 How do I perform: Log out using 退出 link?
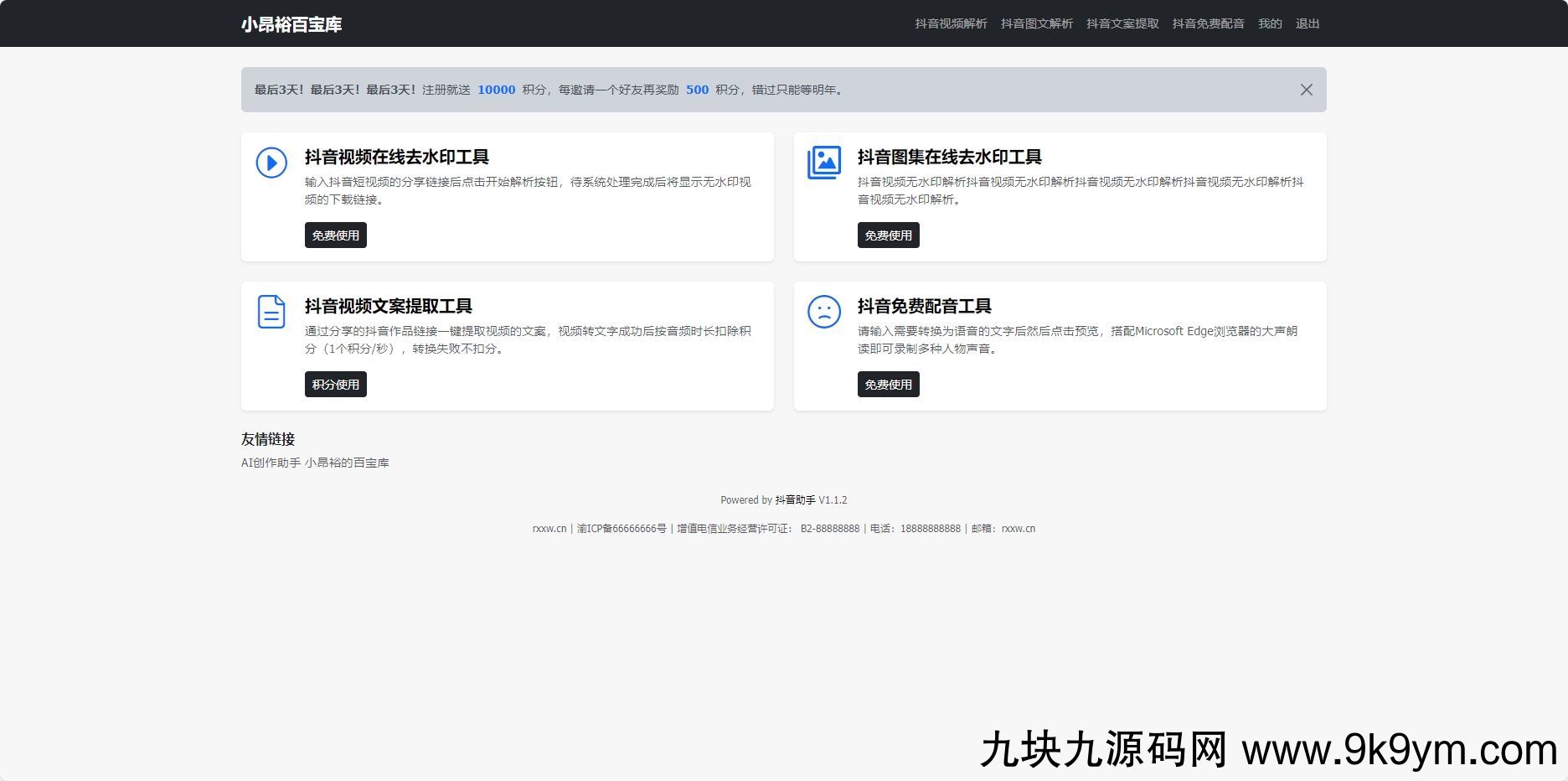1307,23
